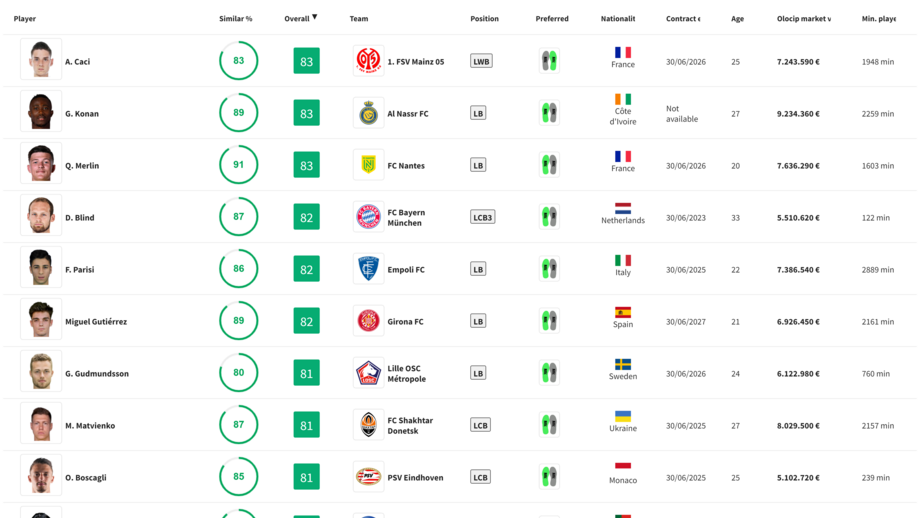920x518 pixels.
Task: Sort by Olocip market value header
Action: coord(803,19)
